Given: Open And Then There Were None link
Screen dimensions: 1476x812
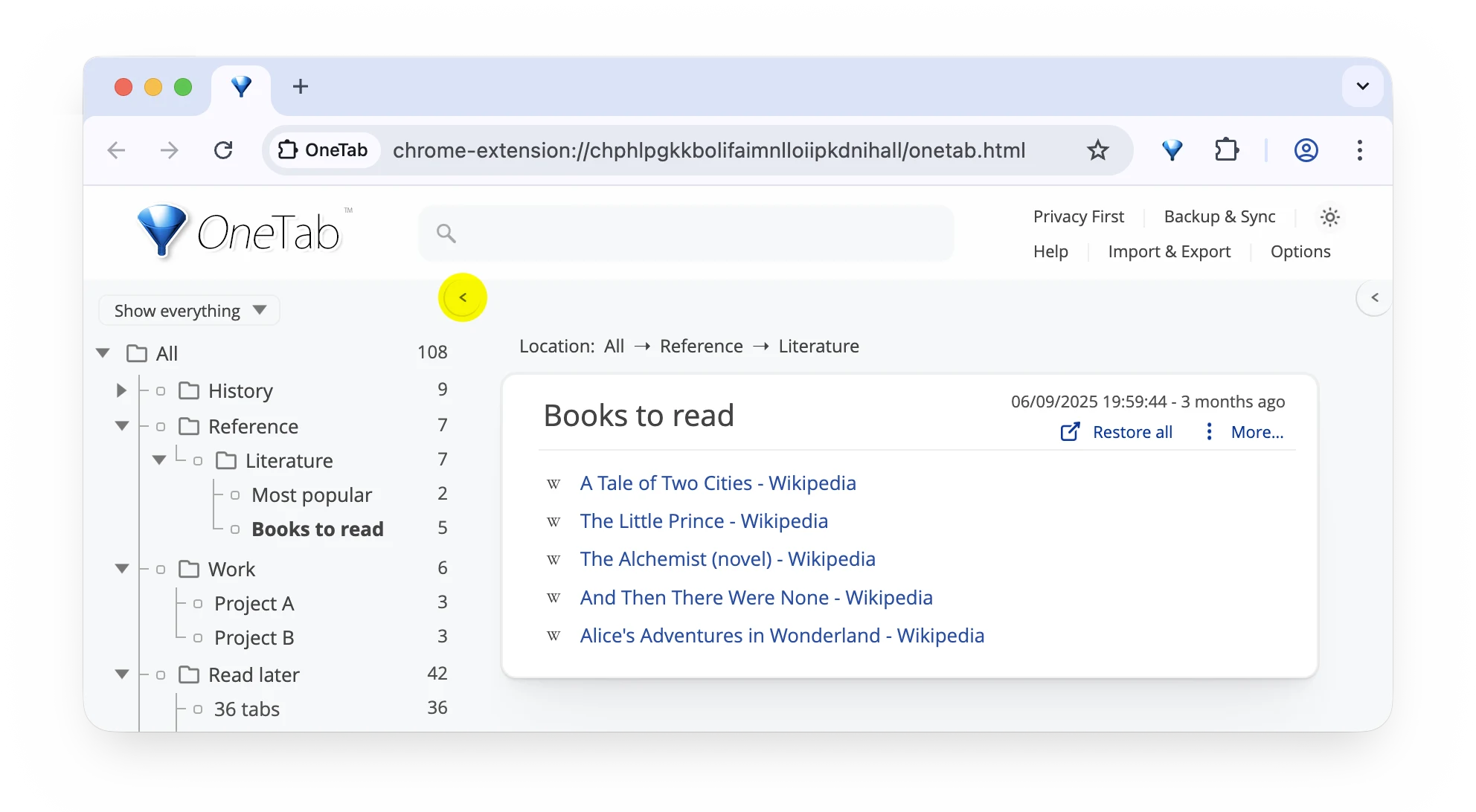Looking at the screenshot, I should coord(756,598).
